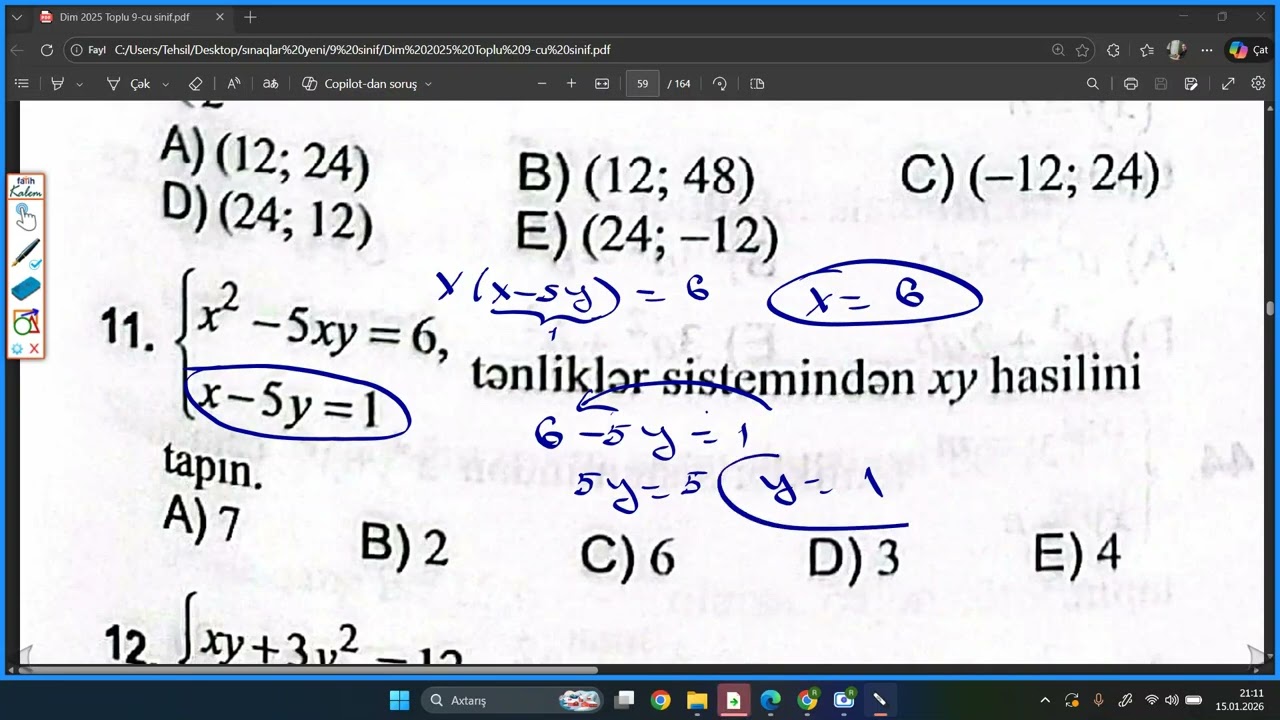This screenshot has height=720, width=1280.
Task: Enter PDF full screen mode
Action: [1228, 84]
